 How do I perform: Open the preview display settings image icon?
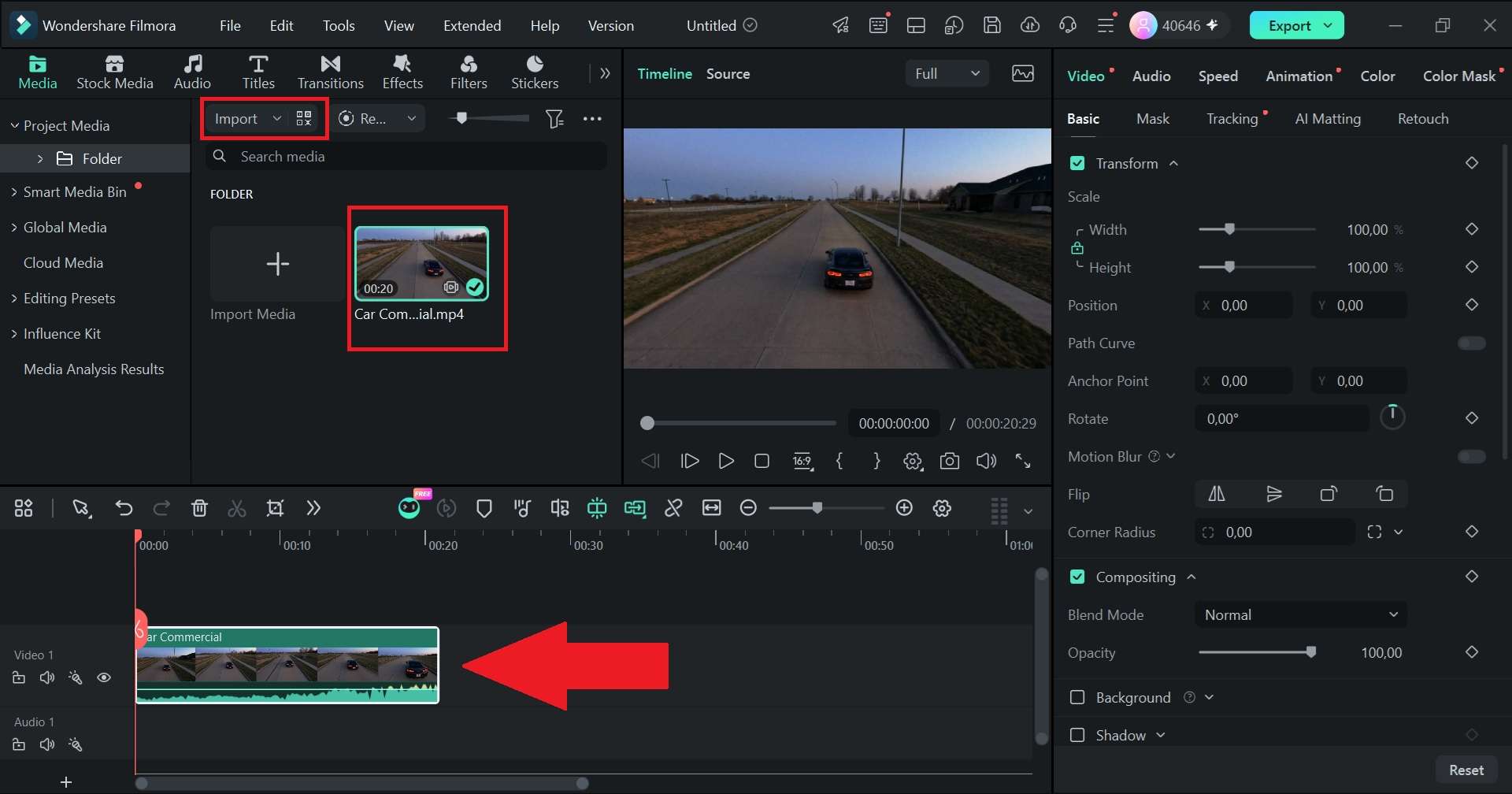(1023, 73)
